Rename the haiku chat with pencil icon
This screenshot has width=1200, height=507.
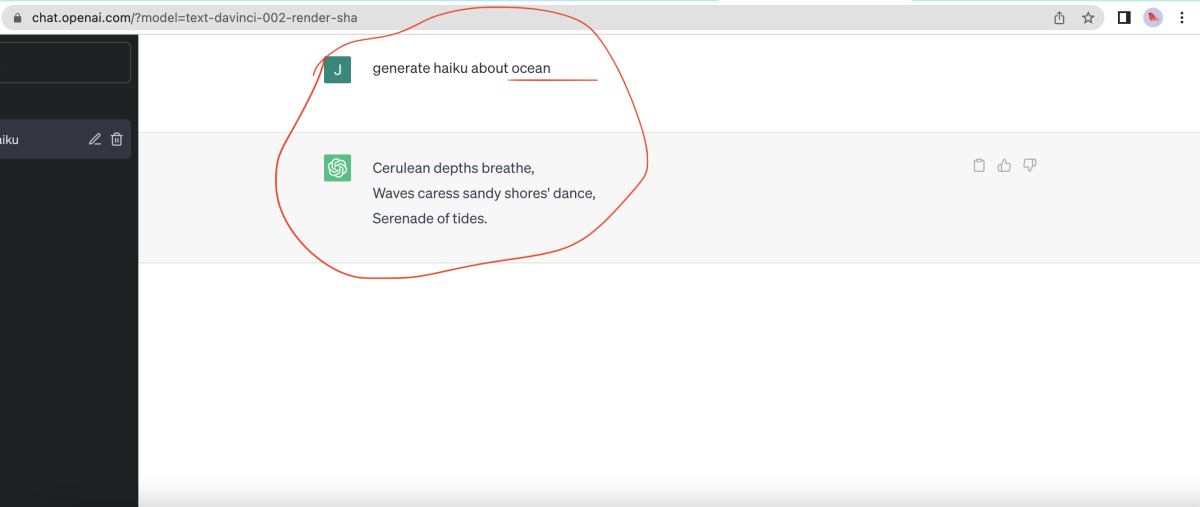[95, 139]
